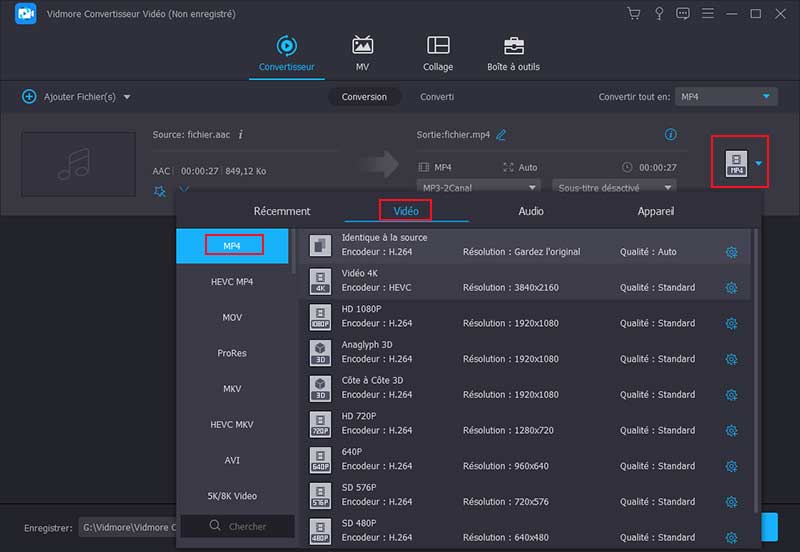This screenshot has height=552, width=800.
Task: Expand the Ajouter Fichier(s) dropdown arrow
Action: tap(127, 97)
